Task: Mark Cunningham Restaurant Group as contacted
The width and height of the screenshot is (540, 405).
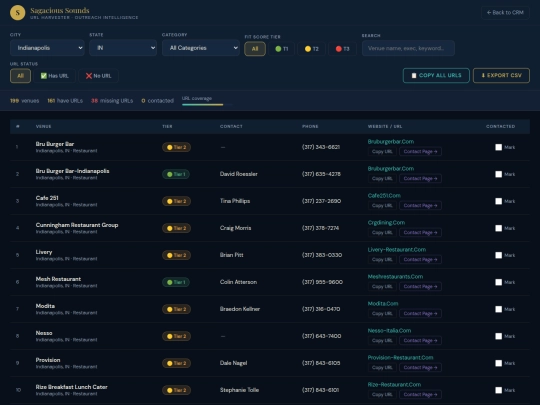Action: [x=498, y=228]
